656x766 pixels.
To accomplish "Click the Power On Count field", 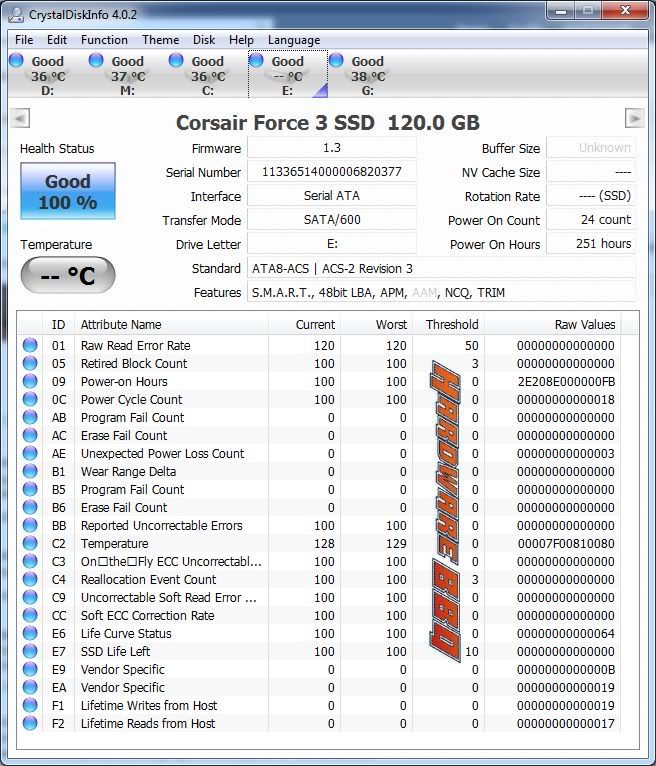I will (591, 219).
